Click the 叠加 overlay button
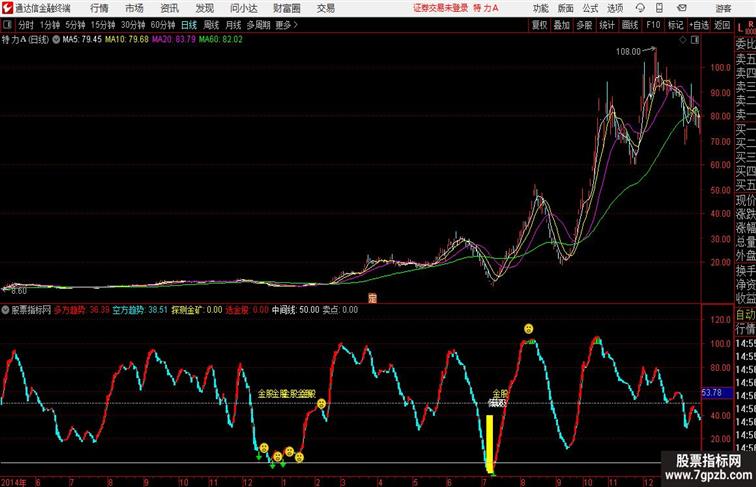 [562, 25]
